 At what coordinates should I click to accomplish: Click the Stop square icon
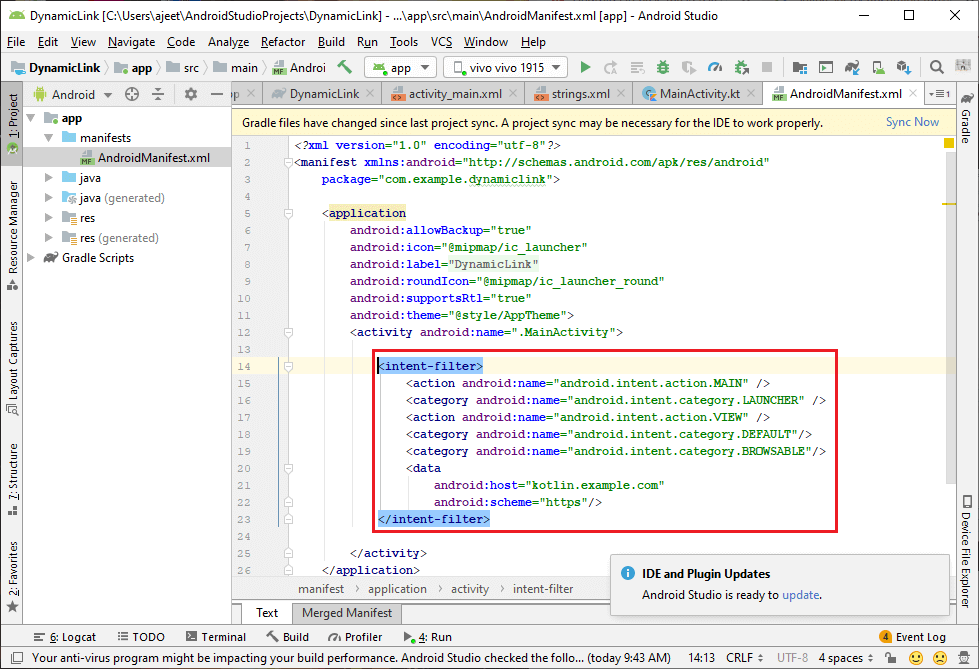coord(767,67)
